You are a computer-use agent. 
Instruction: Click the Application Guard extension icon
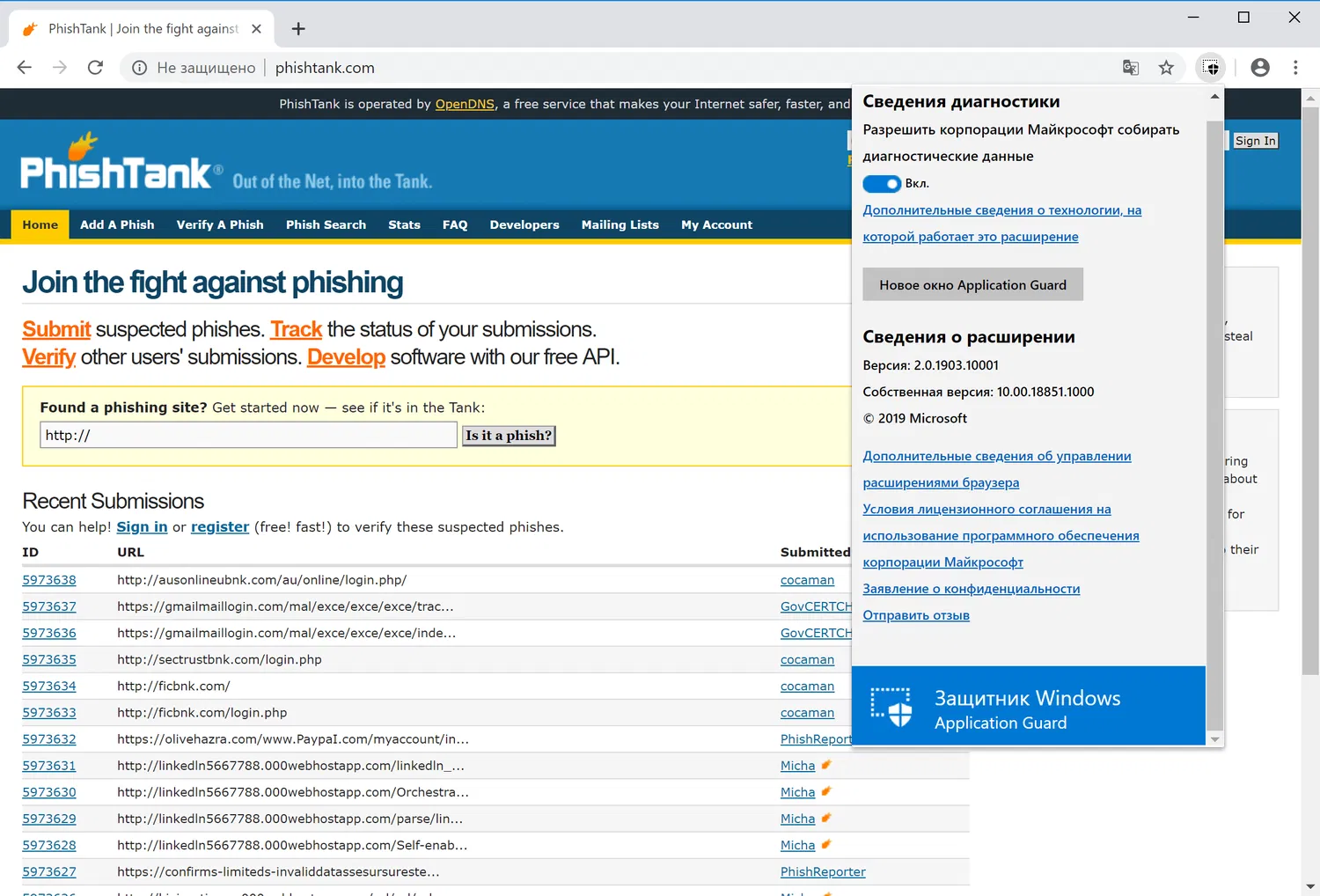1212,68
